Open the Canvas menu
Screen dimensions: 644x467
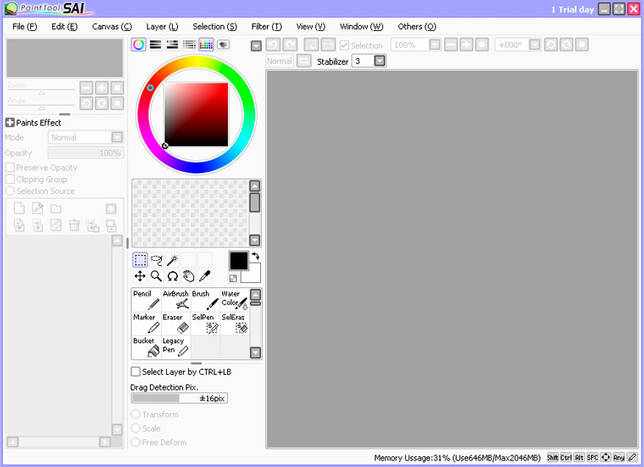pos(112,27)
